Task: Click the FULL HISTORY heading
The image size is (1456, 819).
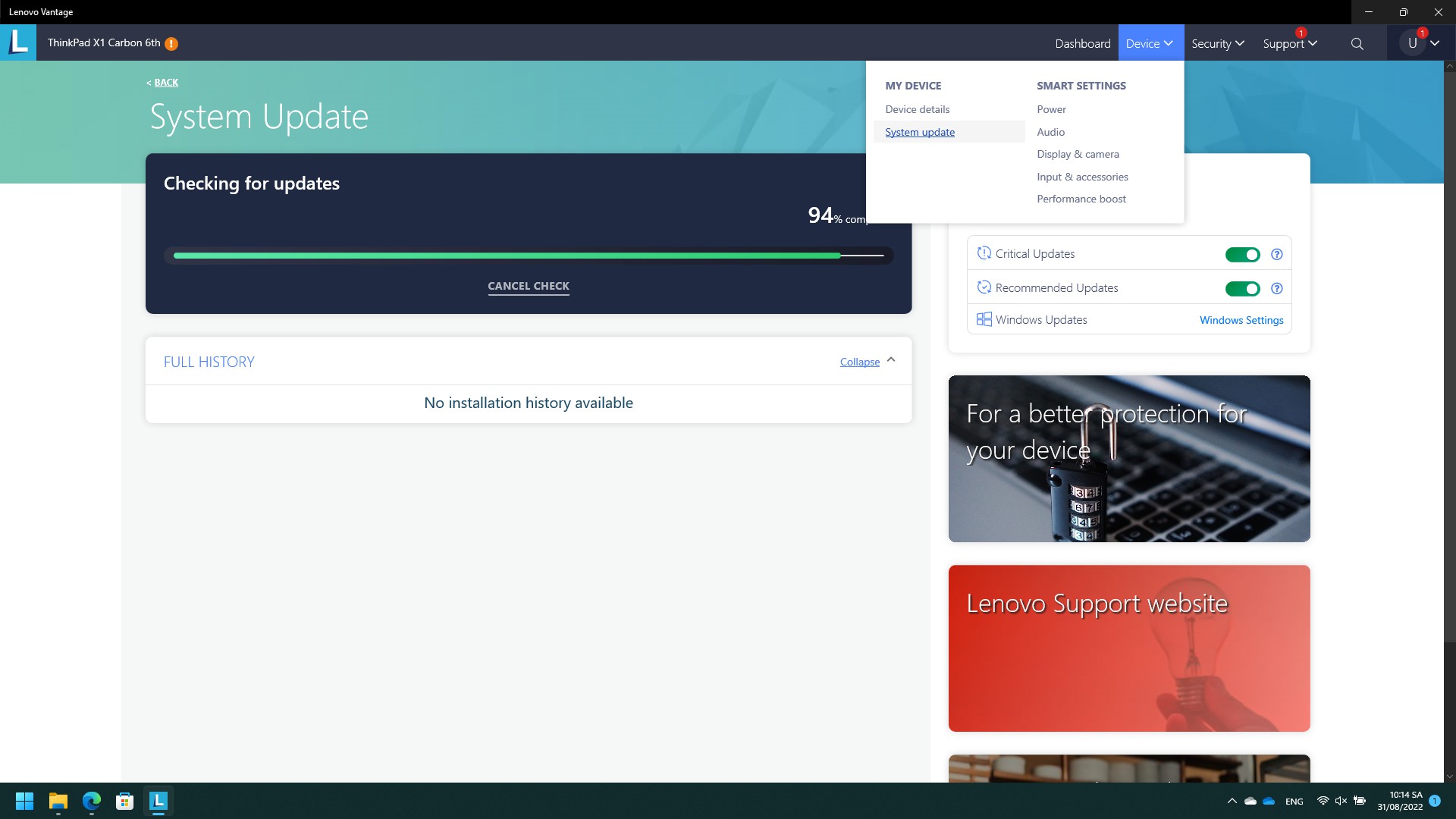Action: click(x=209, y=362)
